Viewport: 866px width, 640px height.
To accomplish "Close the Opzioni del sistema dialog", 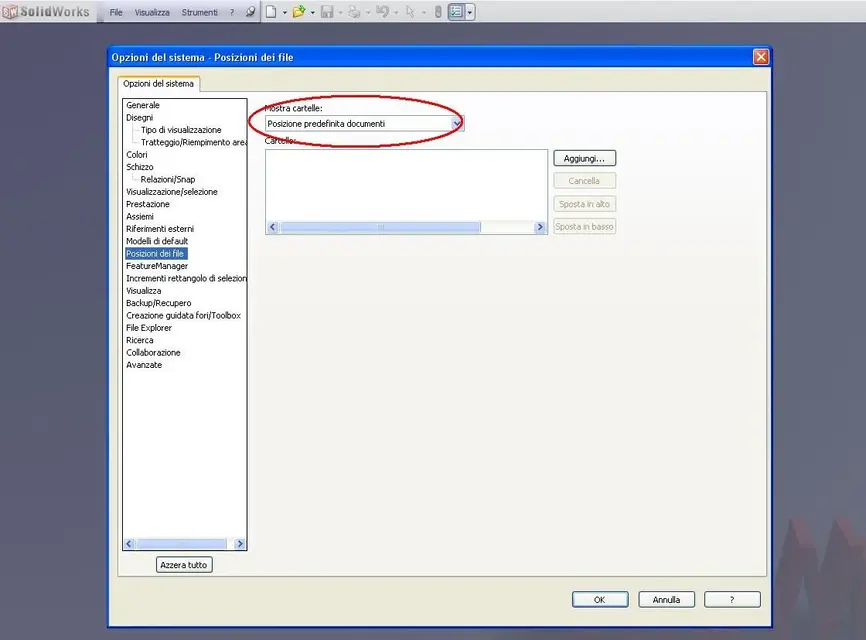I will (x=761, y=57).
